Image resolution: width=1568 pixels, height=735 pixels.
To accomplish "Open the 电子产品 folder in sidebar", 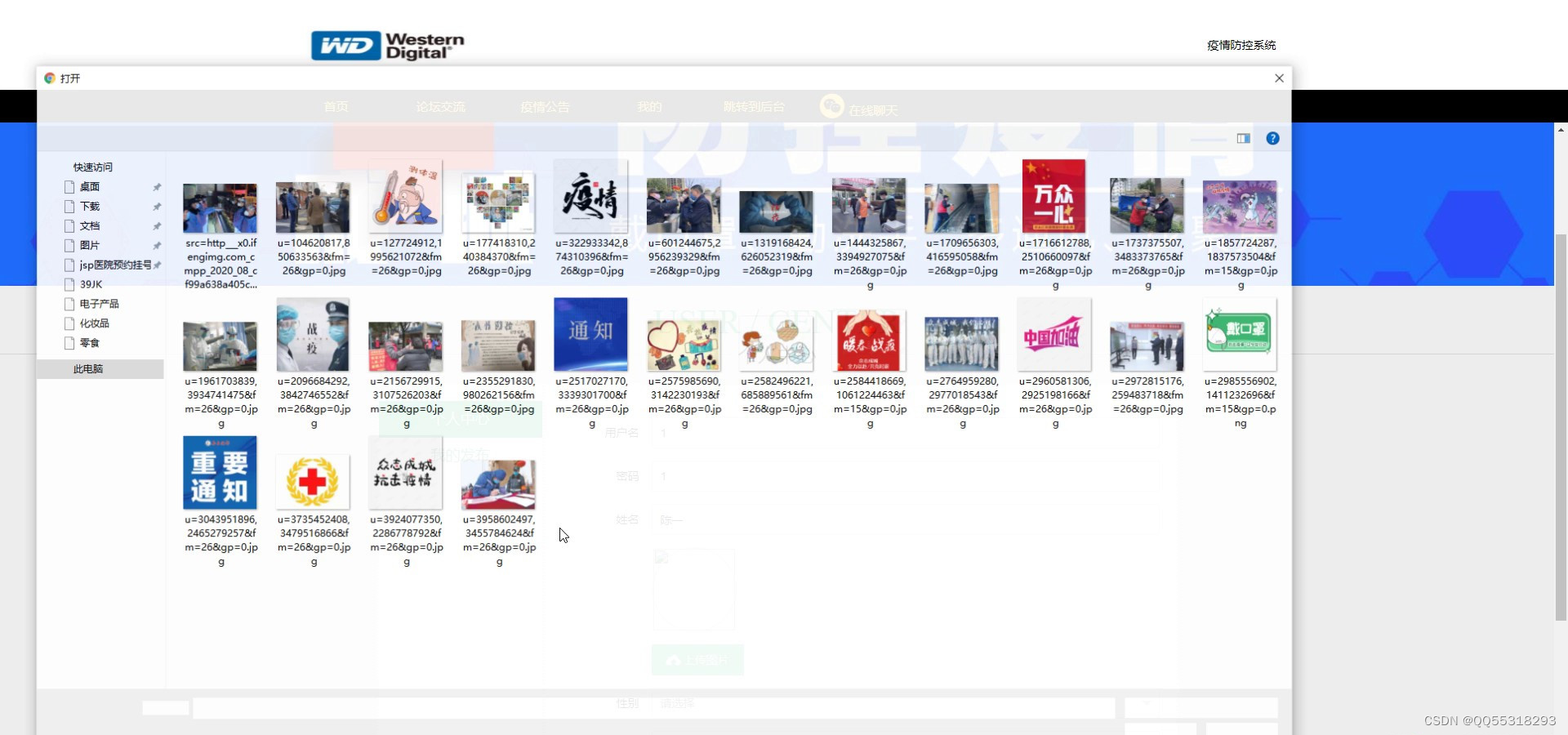I will click(99, 304).
